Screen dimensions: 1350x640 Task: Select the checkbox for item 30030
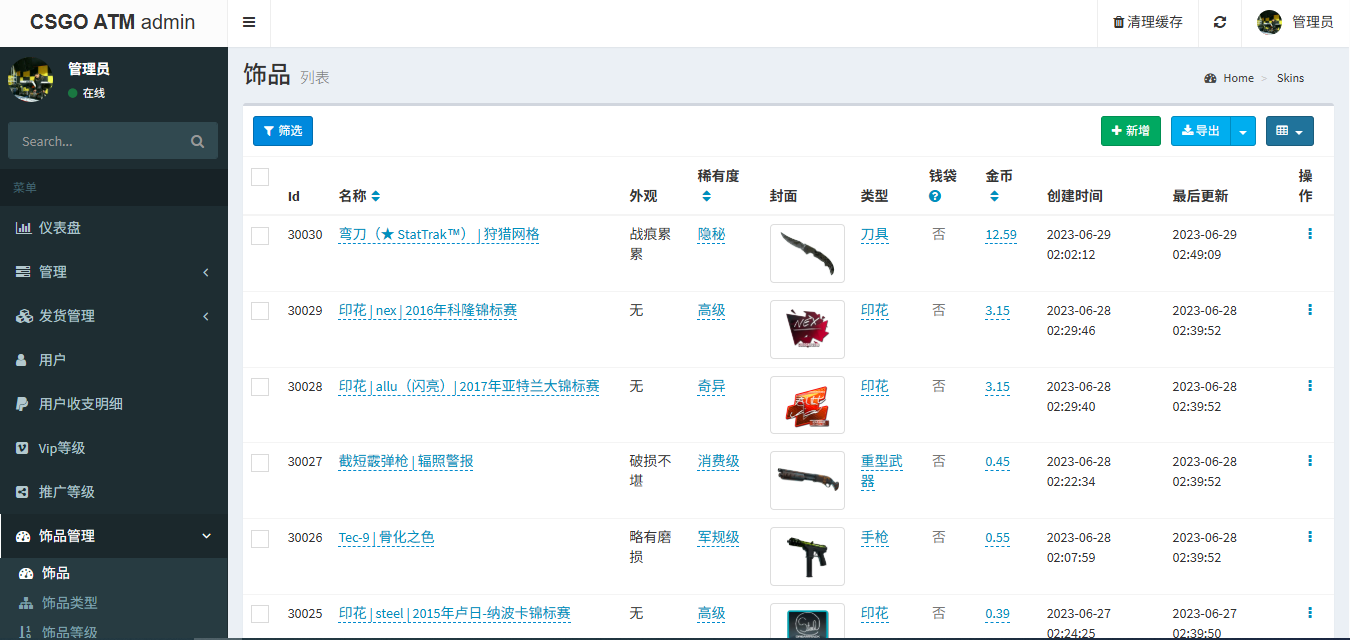(x=260, y=236)
